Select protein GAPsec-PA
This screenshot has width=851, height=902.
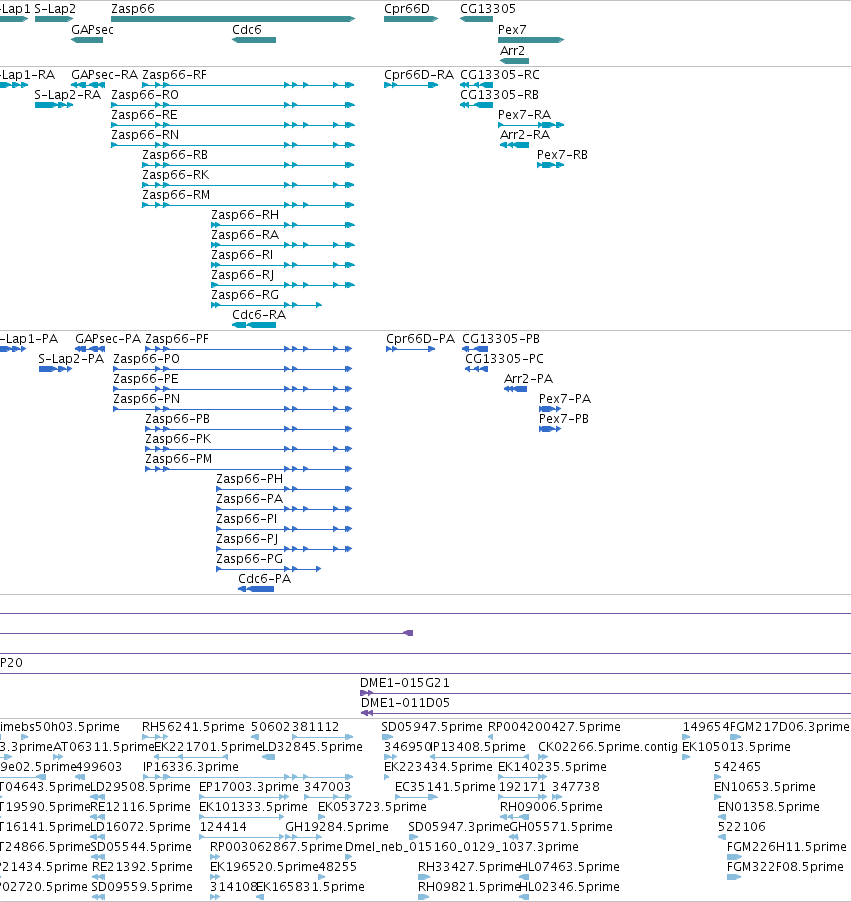click(x=108, y=339)
